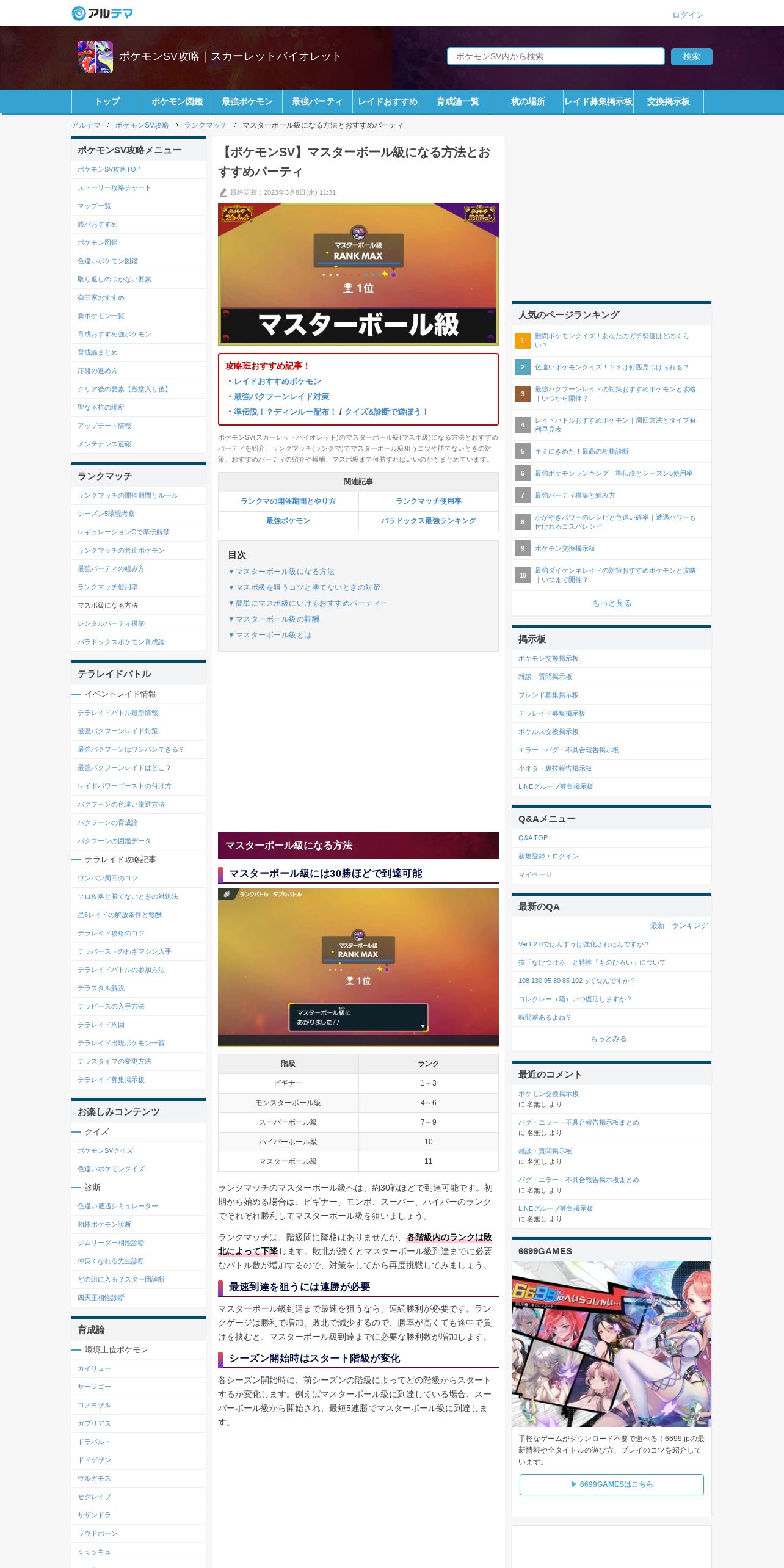This screenshot has width=784, height=1568.
Task: Open rank 9 ポケモン交換掲示板 ranking entry
Action: (612, 548)
